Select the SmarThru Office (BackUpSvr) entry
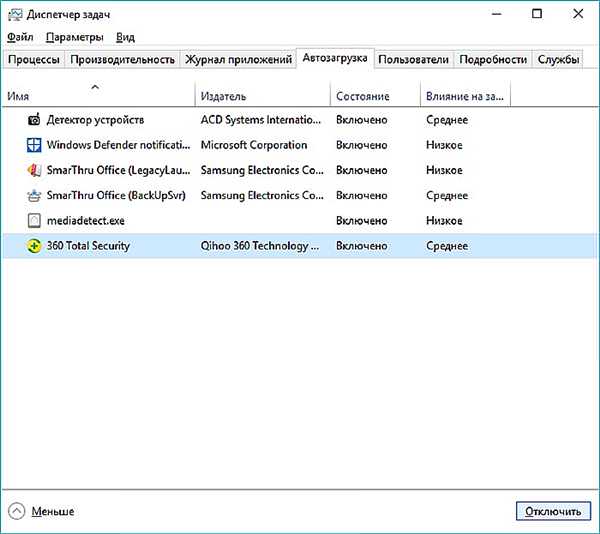 point(116,195)
